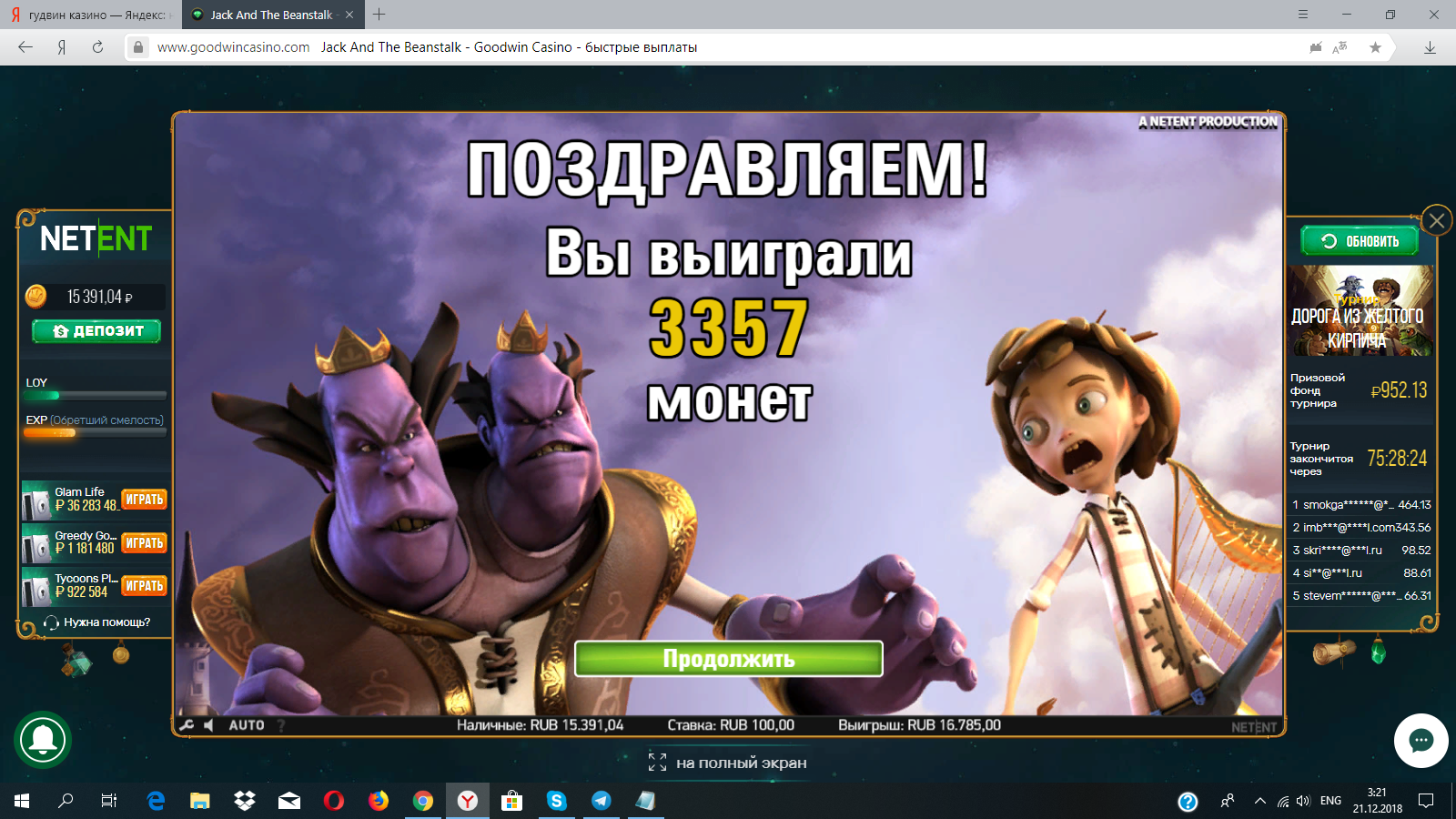1456x819 pixels.
Task: Open the page translate icon
Action: [x=1340, y=47]
